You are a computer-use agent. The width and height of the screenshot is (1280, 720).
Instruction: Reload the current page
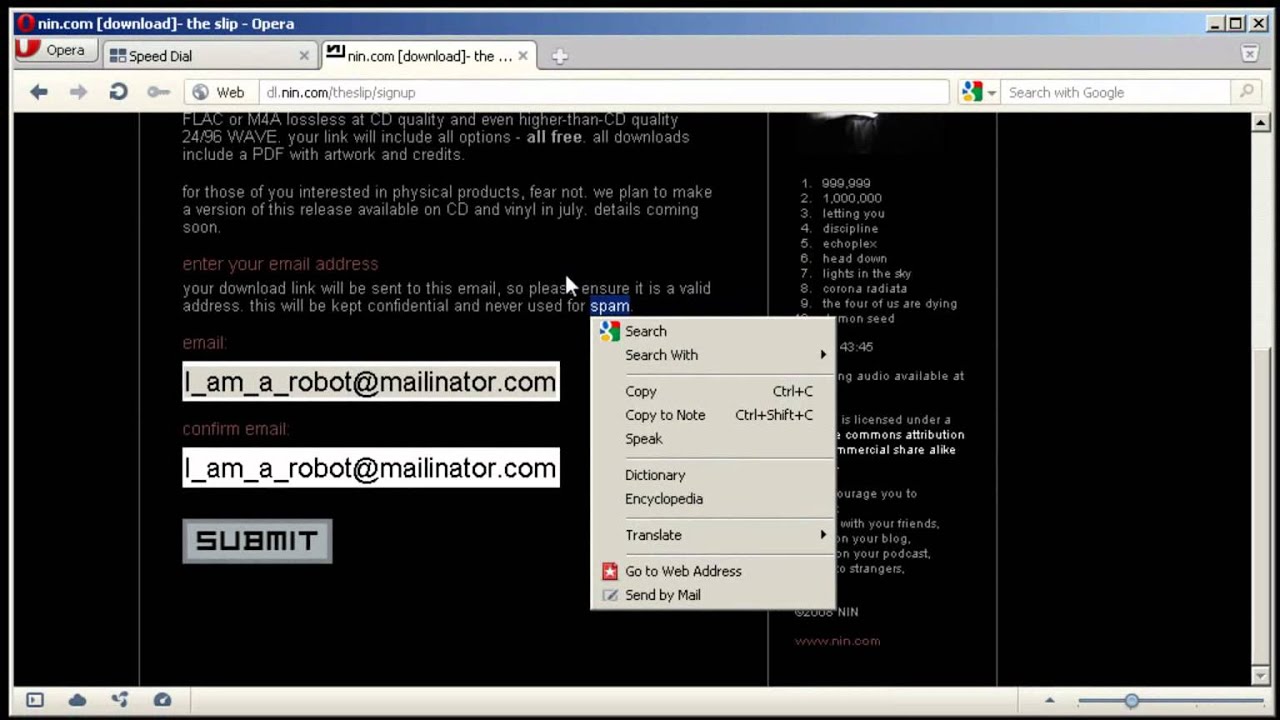pos(118,92)
